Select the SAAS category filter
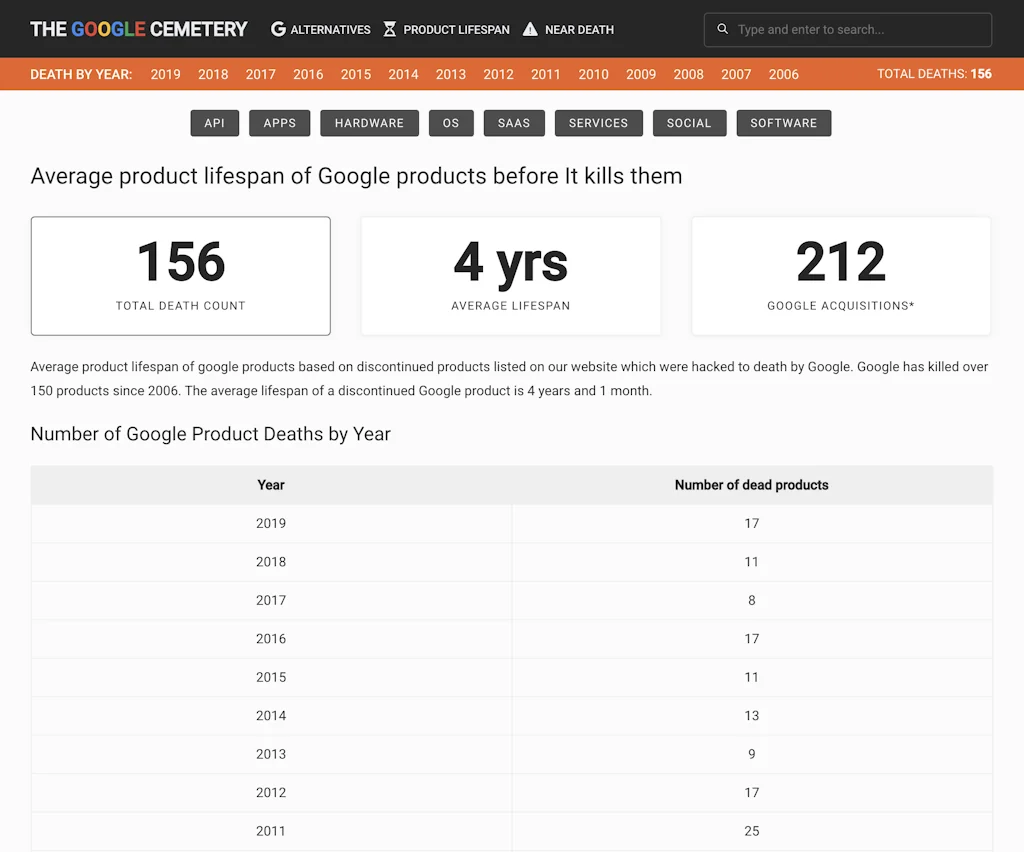The height and width of the screenshot is (852, 1024). click(x=513, y=122)
